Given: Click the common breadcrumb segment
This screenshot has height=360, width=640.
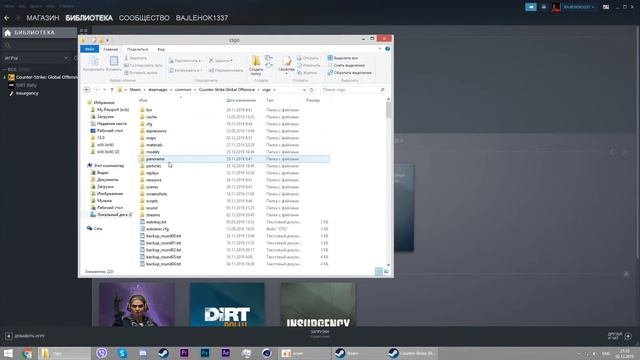Looking at the screenshot, I should tap(183, 90).
